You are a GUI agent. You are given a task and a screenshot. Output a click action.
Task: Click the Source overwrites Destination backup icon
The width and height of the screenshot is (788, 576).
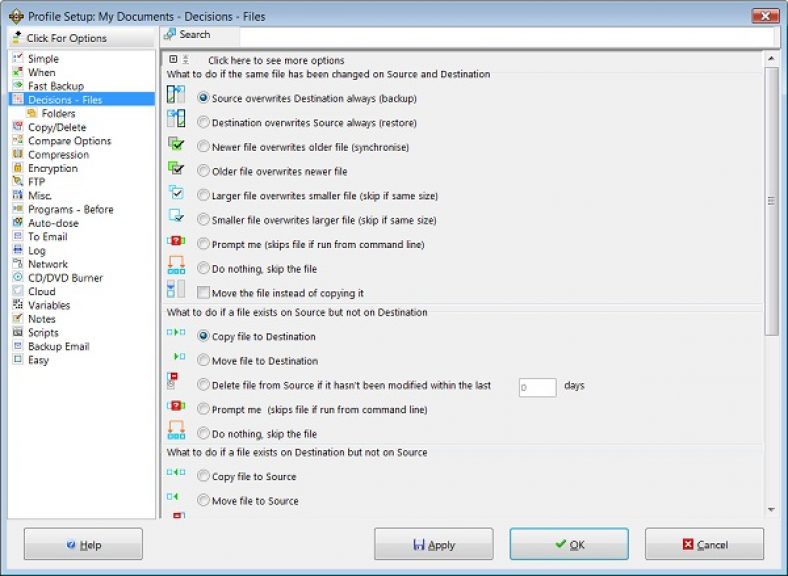pyautogui.click(x=176, y=94)
